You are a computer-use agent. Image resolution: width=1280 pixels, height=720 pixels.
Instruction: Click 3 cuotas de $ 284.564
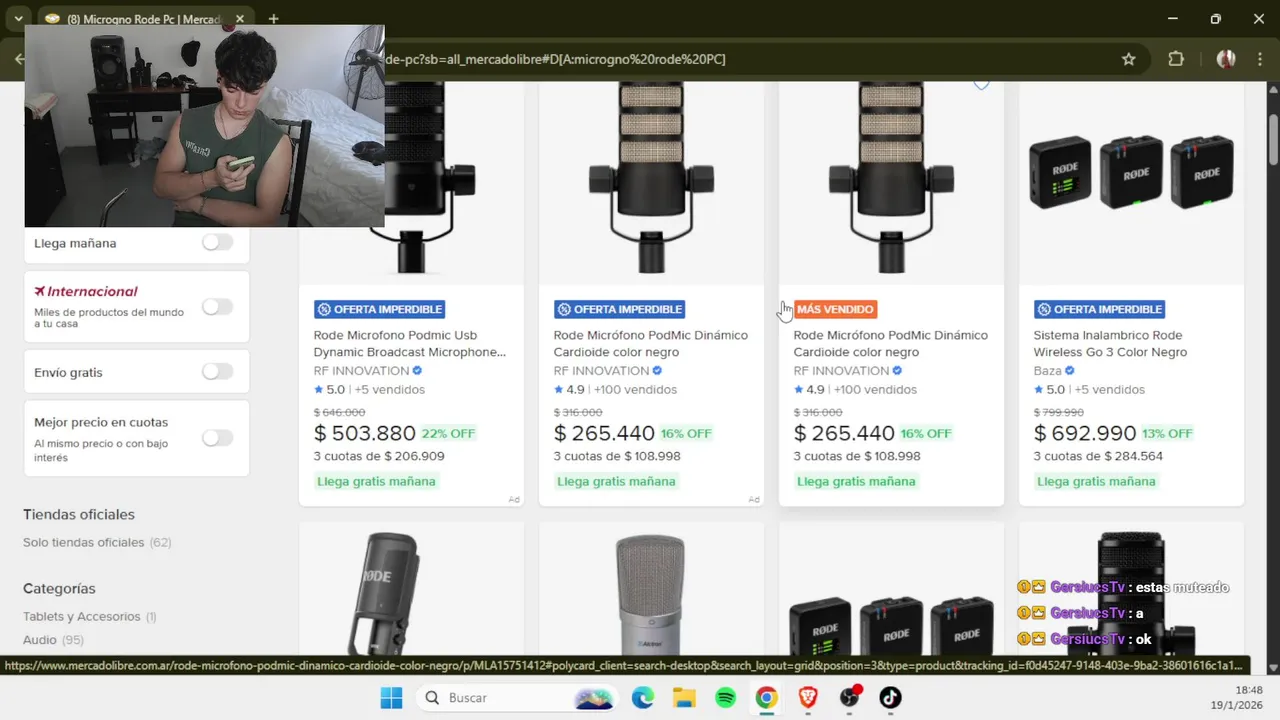[1098, 456]
